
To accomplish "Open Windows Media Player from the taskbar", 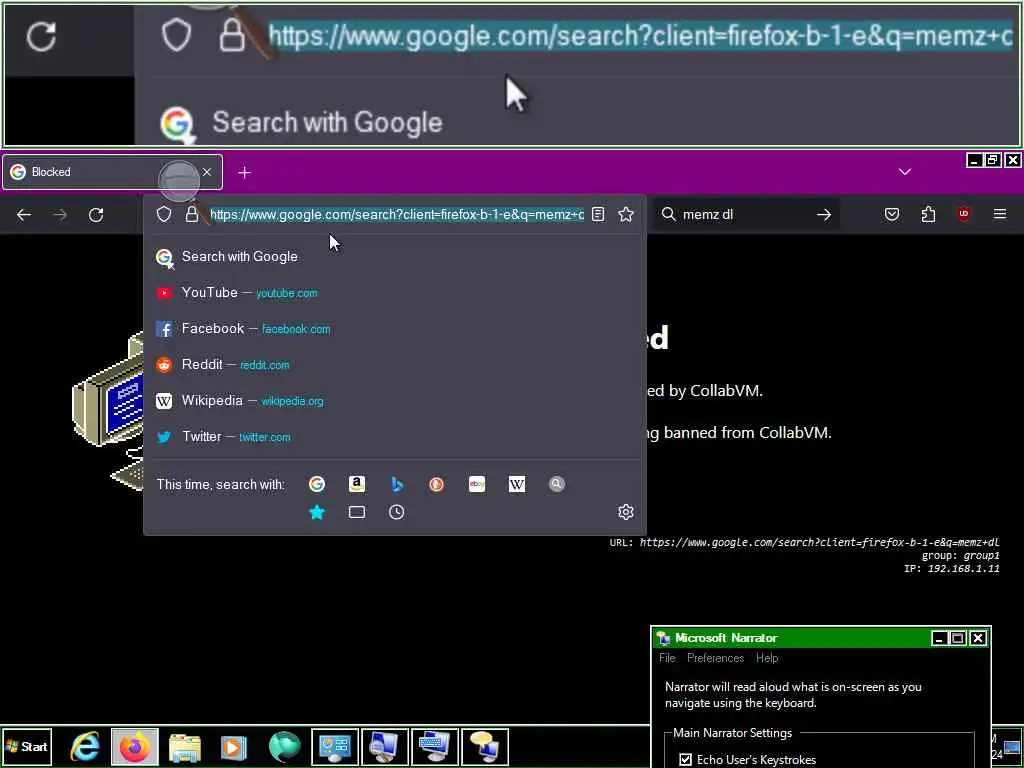I will (x=234, y=746).
